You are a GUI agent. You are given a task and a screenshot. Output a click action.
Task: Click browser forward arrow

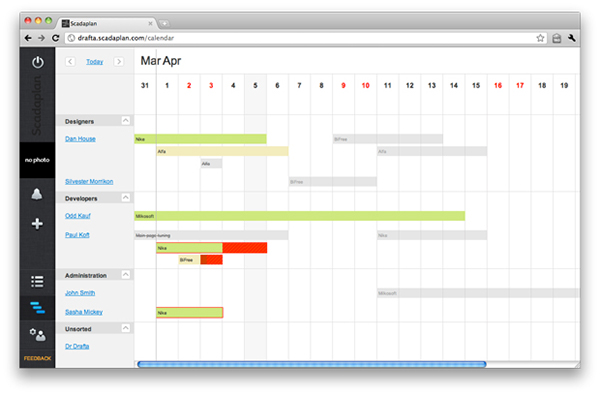pos(41,38)
